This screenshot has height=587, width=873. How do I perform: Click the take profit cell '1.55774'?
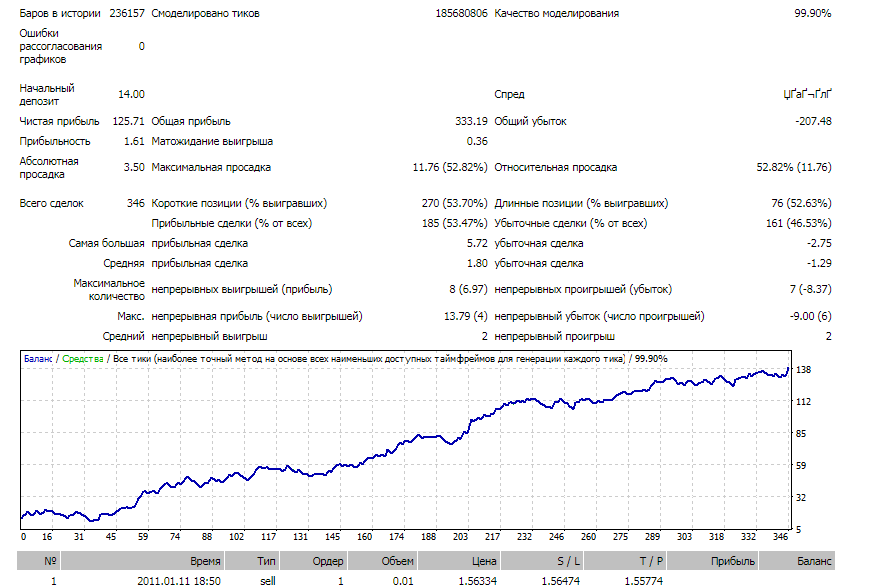(x=644, y=581)
